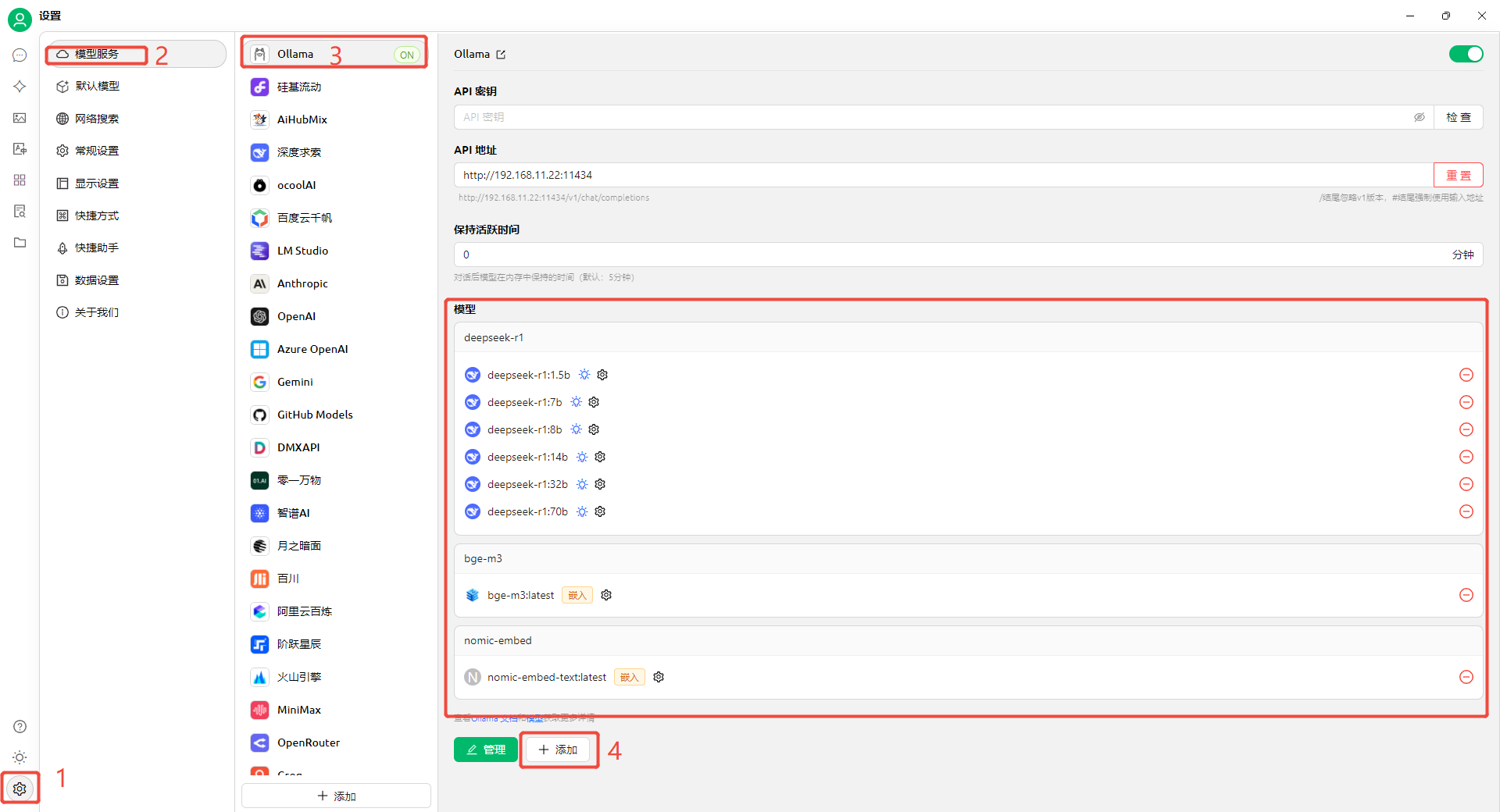
Task: Focus the 保持活跃时间 minutes field
Action: tap(968, 255)
